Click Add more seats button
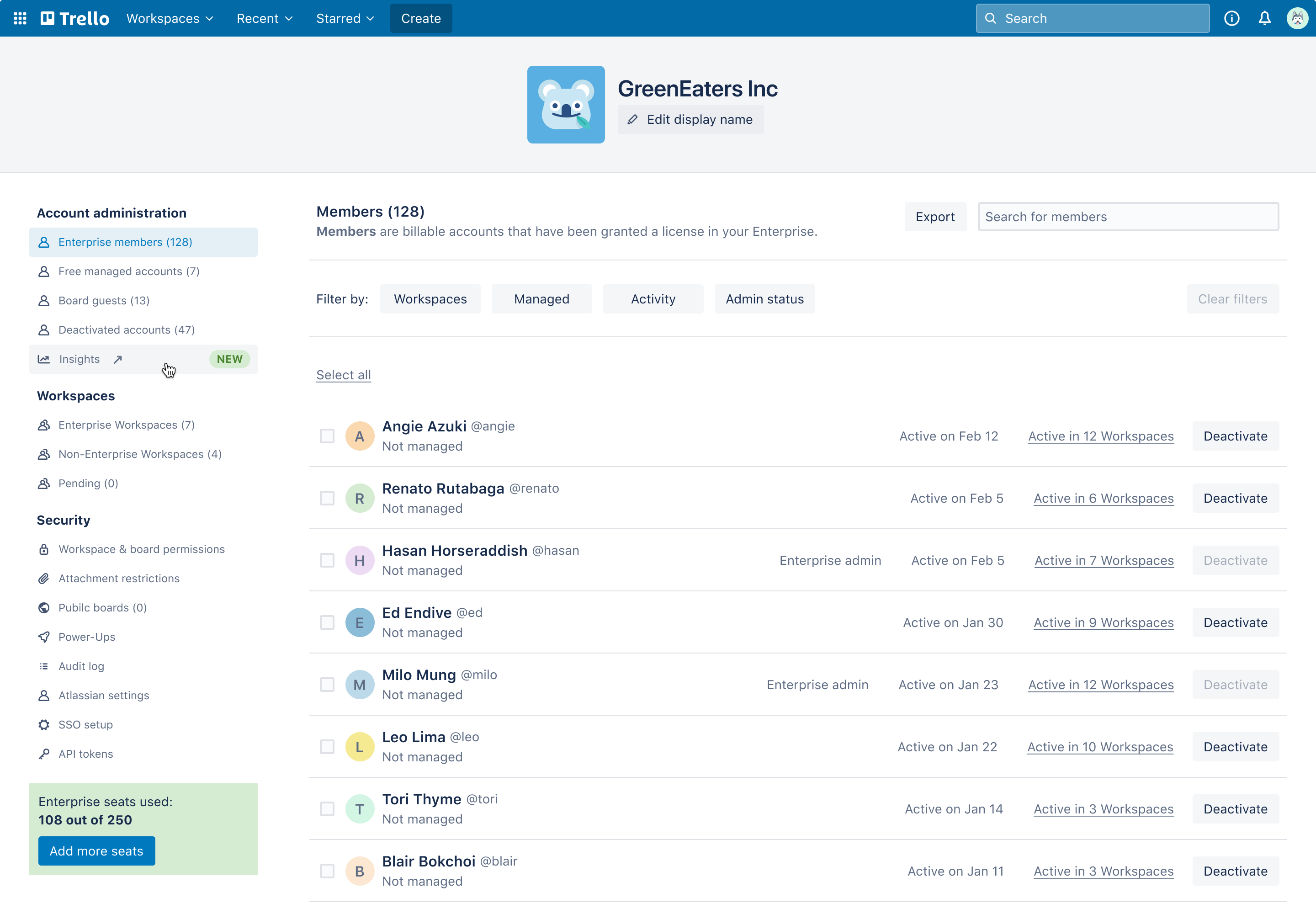Image resolution: width=1316 pixels, height=914 pixels. coord(96,851)
